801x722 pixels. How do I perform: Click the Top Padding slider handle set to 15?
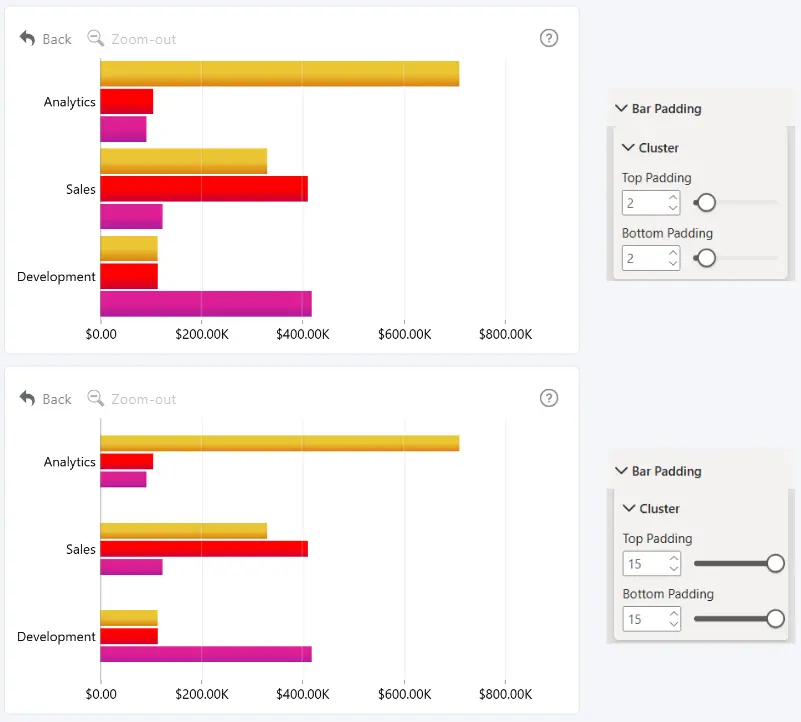tap(775, 564)
